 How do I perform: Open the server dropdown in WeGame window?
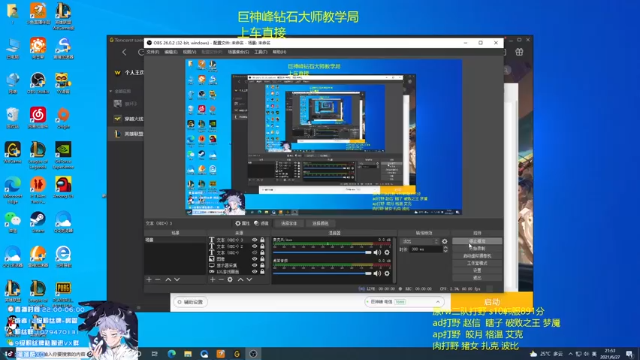coord(404,302)
